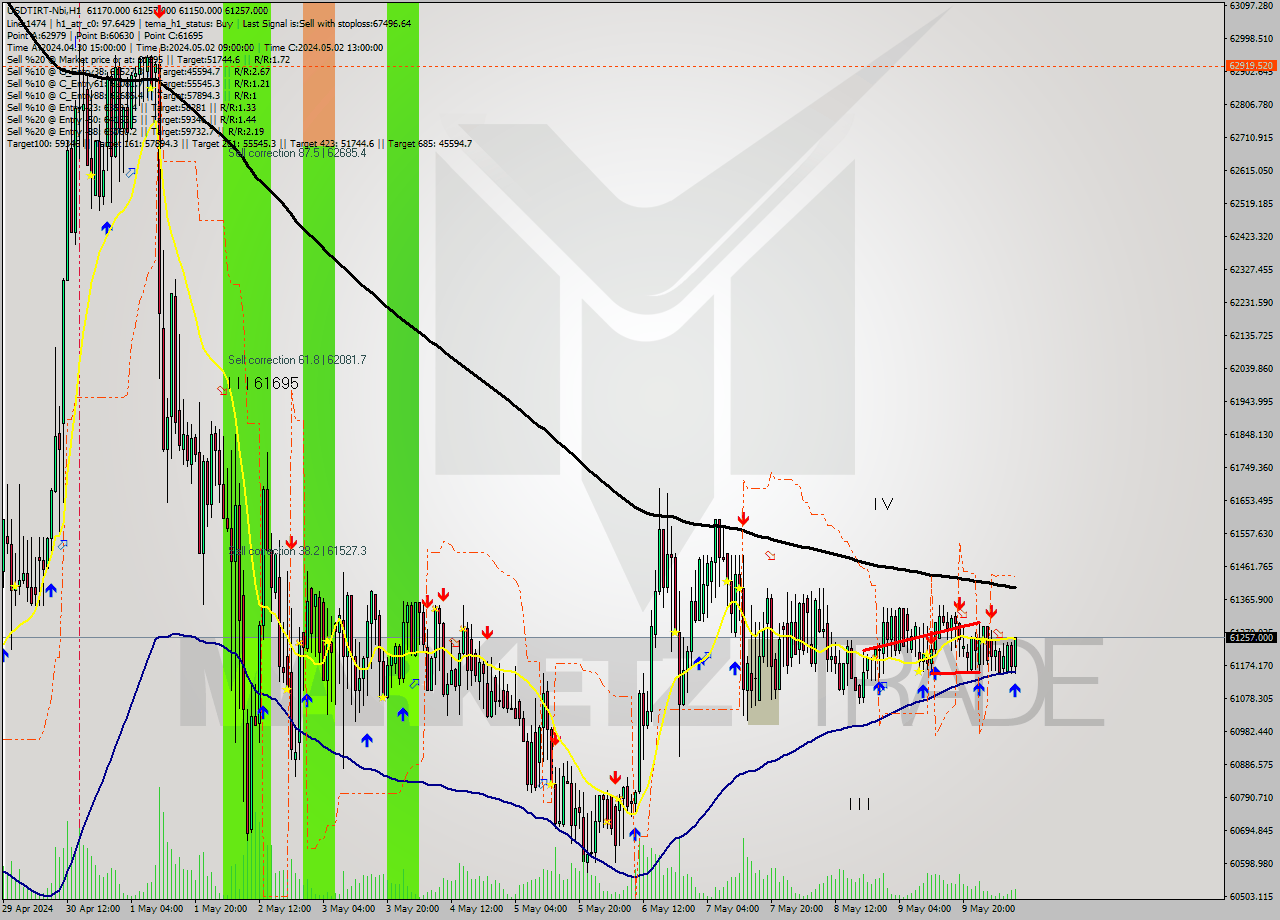Click the current price tag 61257.000

[1251, 637]
